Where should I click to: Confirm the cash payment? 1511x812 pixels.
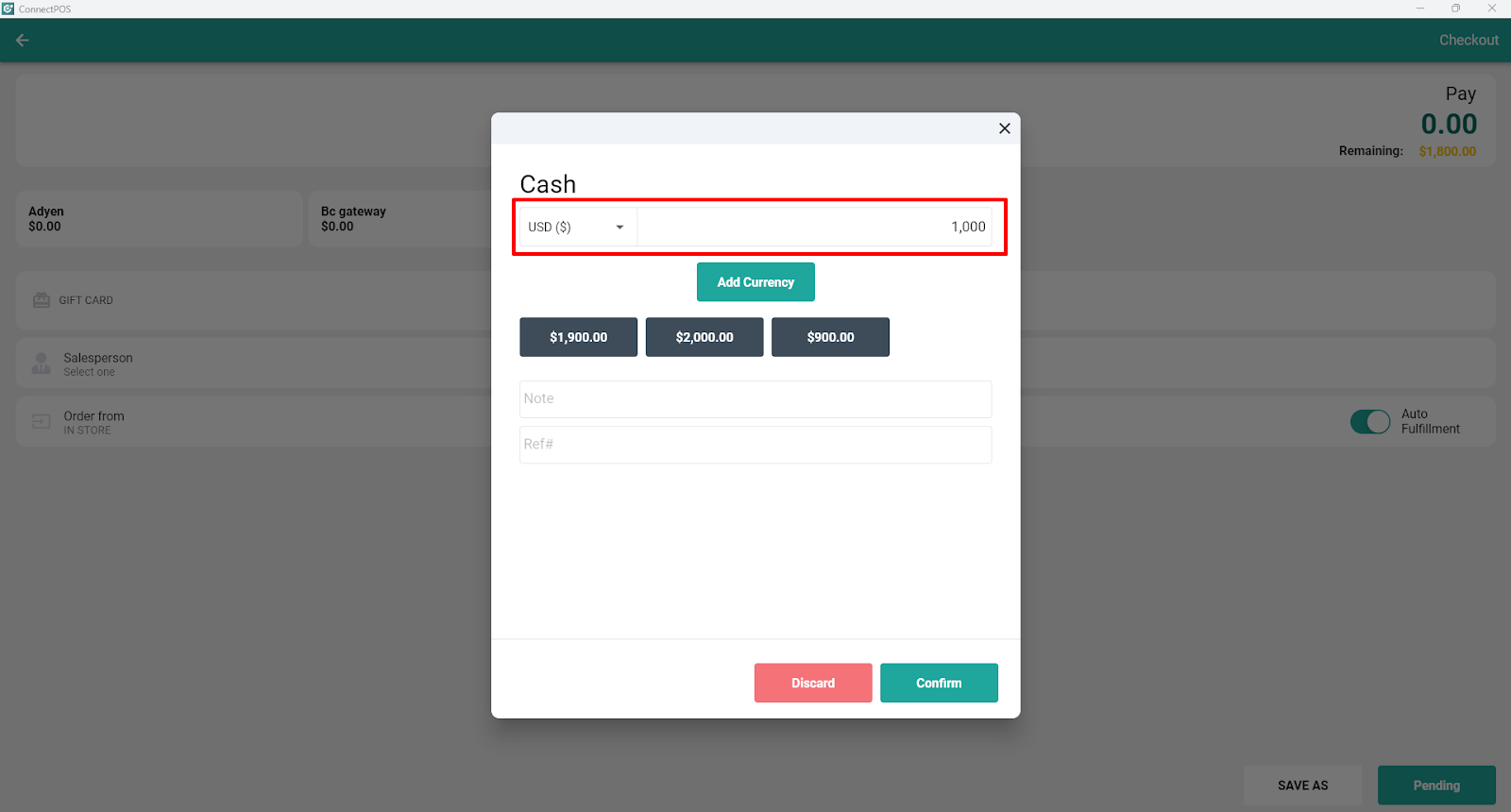939,683
